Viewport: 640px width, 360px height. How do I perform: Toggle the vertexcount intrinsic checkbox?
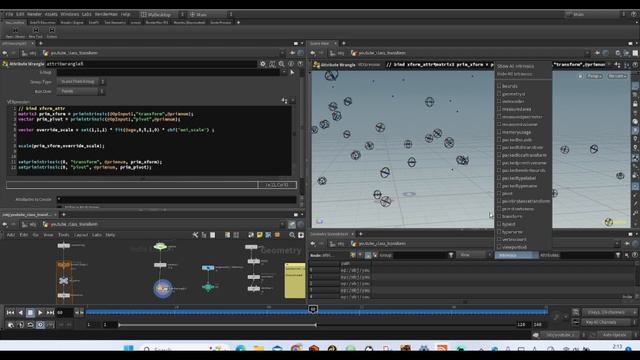tap(499, 240)
